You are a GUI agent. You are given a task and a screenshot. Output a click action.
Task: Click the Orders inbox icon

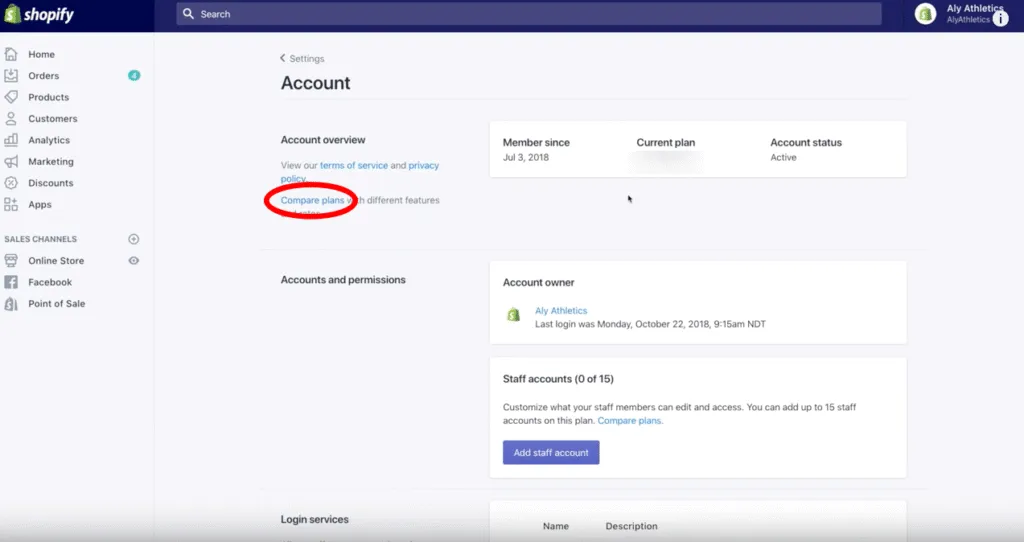pyautogui.click(x=11, y=76)
